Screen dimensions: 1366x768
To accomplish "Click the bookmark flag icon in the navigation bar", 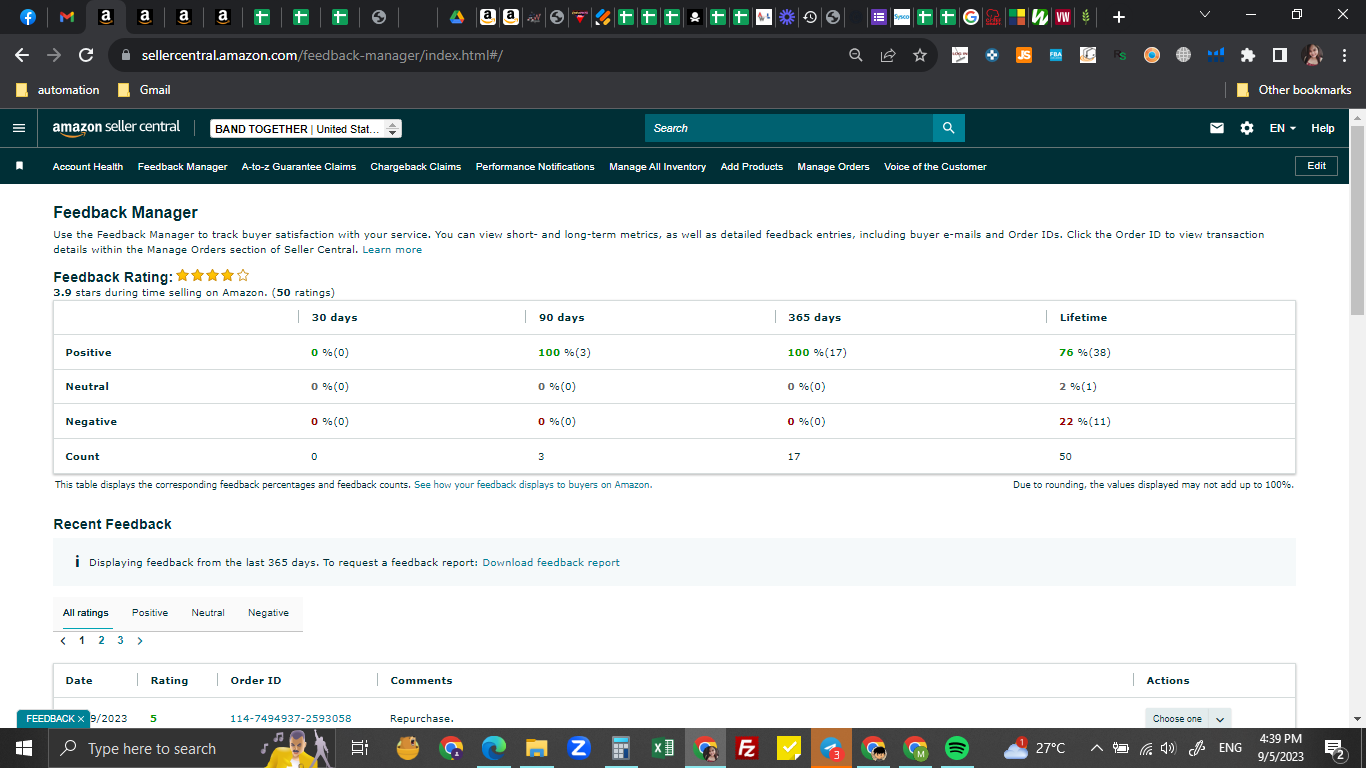I will click(x=19, y=166).
